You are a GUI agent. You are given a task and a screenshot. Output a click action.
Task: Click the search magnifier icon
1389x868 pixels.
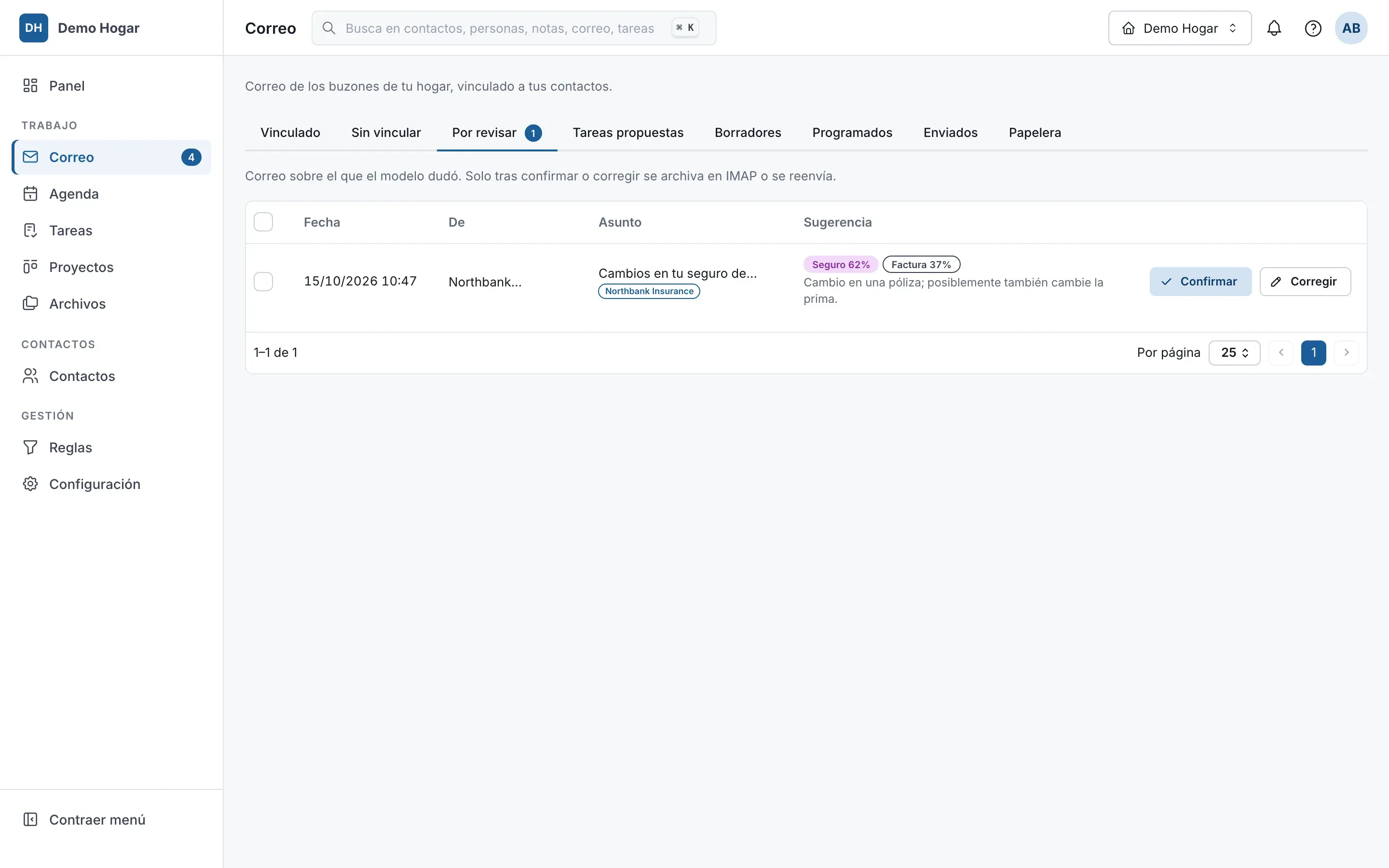(x=329, y=28)
